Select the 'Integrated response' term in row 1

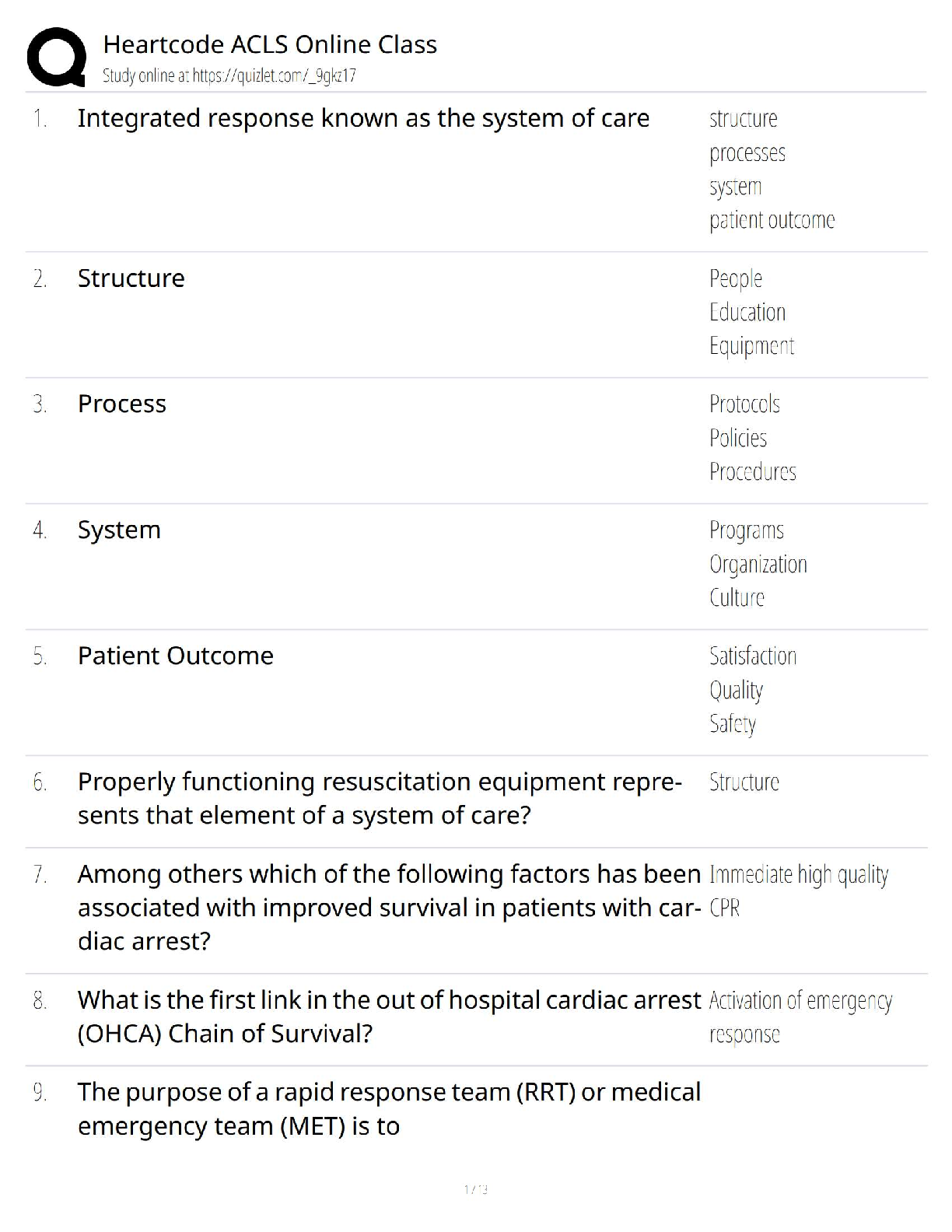(363, 118)
